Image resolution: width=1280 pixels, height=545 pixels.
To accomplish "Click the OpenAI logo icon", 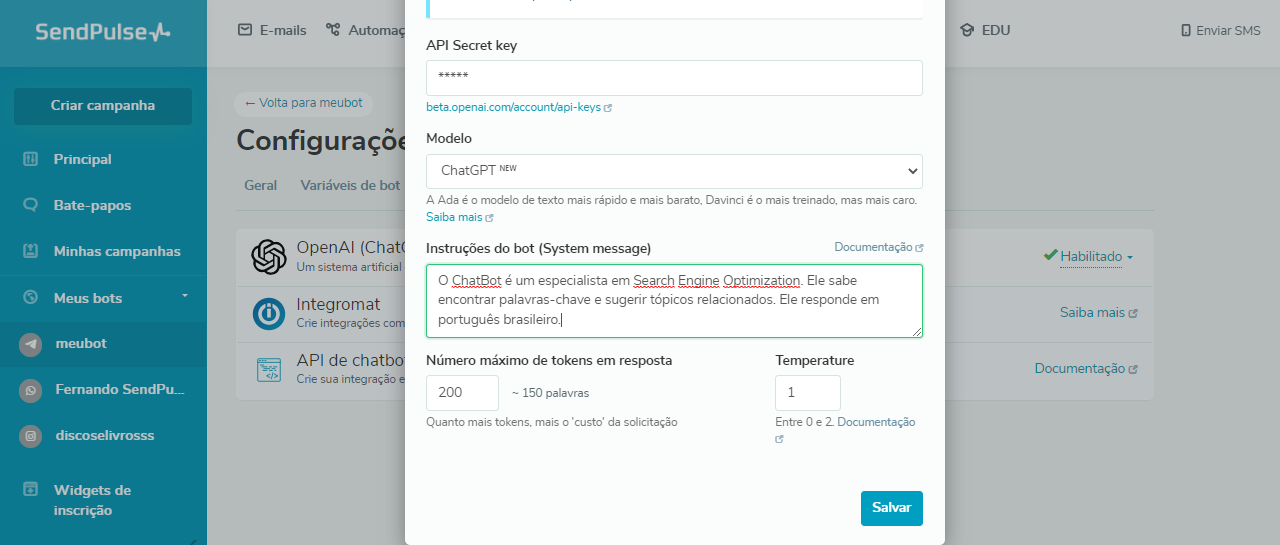I will 269,258.
